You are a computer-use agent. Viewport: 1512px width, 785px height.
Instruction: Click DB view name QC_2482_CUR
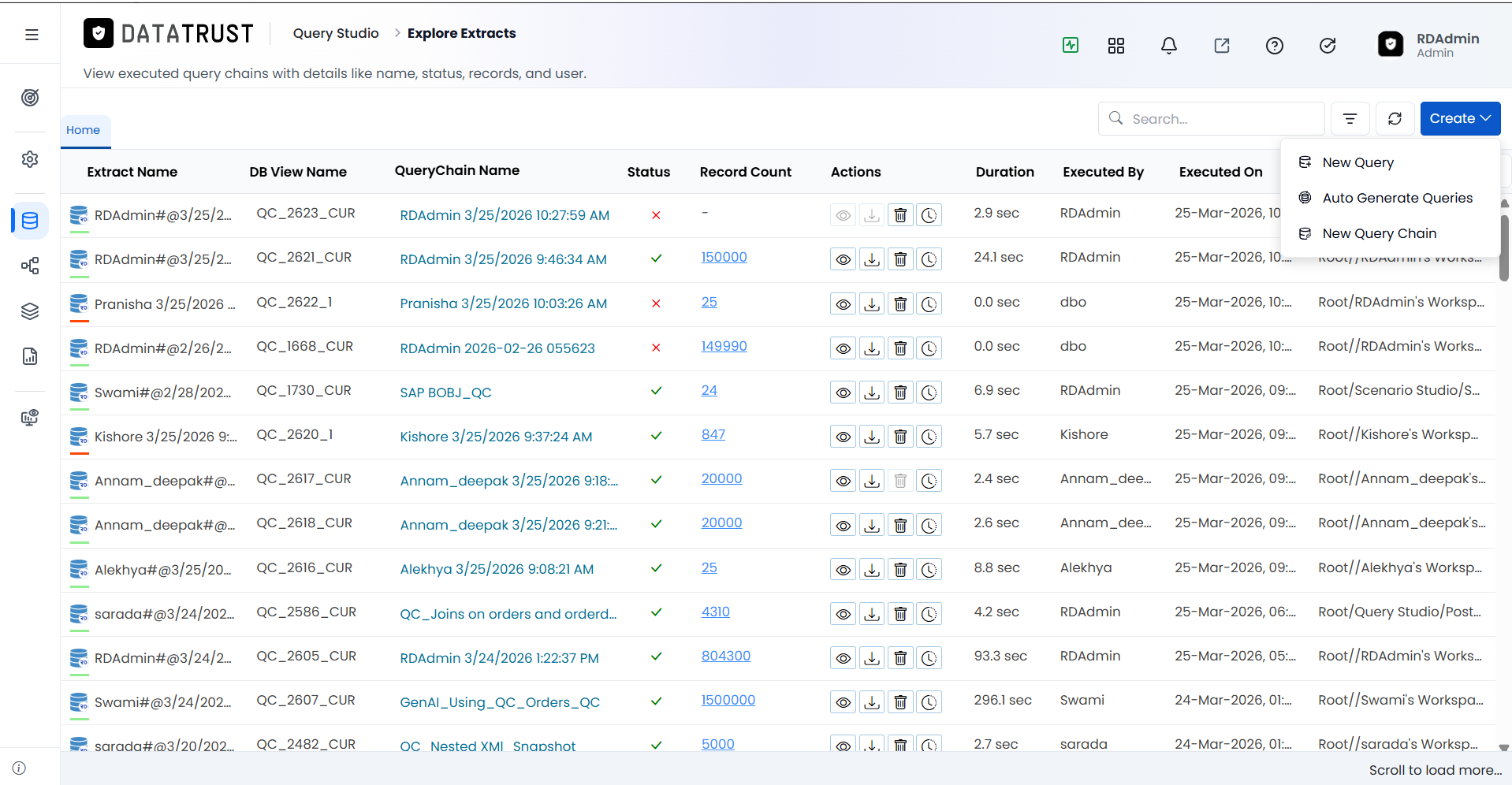[306, 744]
